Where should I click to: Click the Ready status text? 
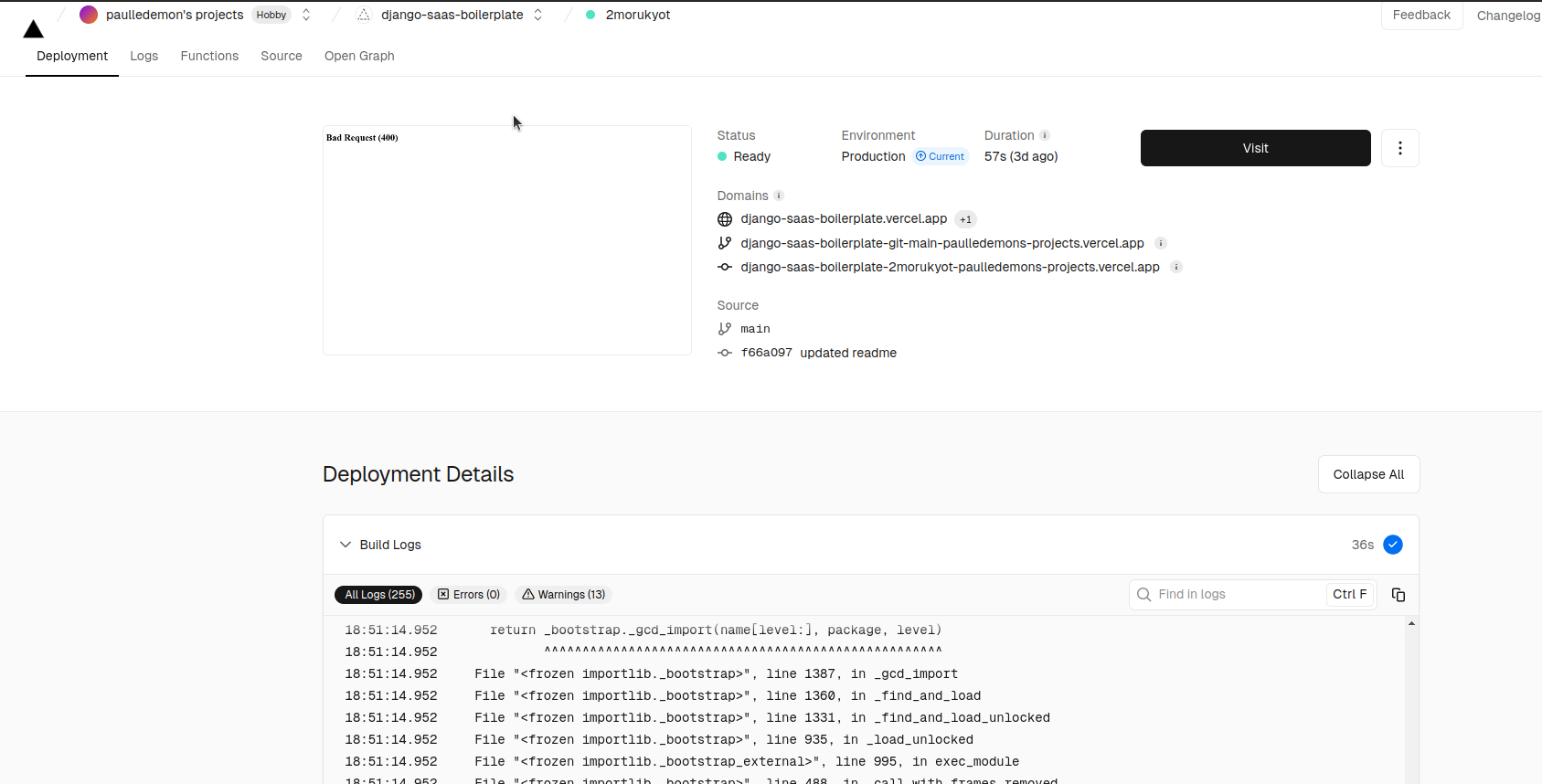(x=752, y=156)
